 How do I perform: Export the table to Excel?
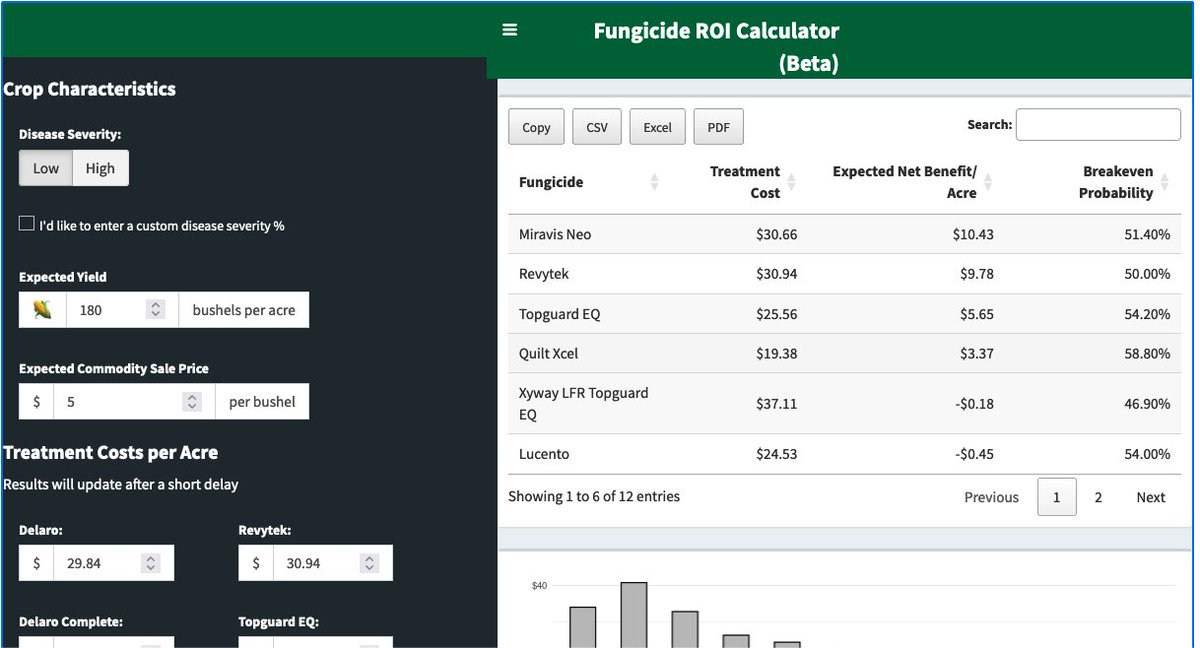[657, 127]
